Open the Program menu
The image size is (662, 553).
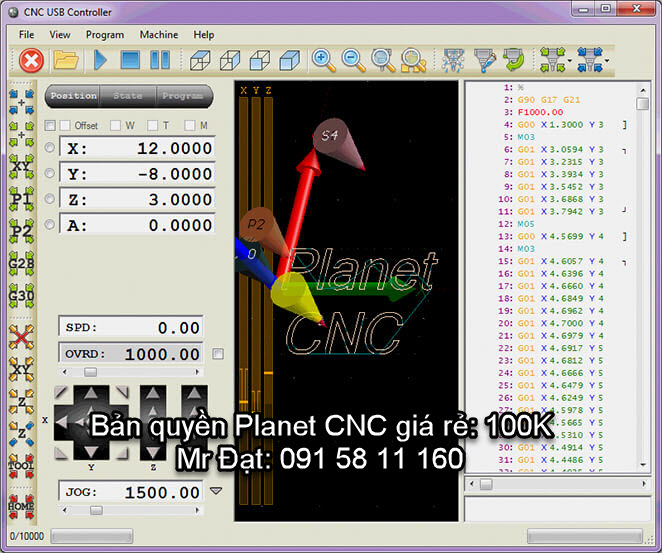point(105,35)
